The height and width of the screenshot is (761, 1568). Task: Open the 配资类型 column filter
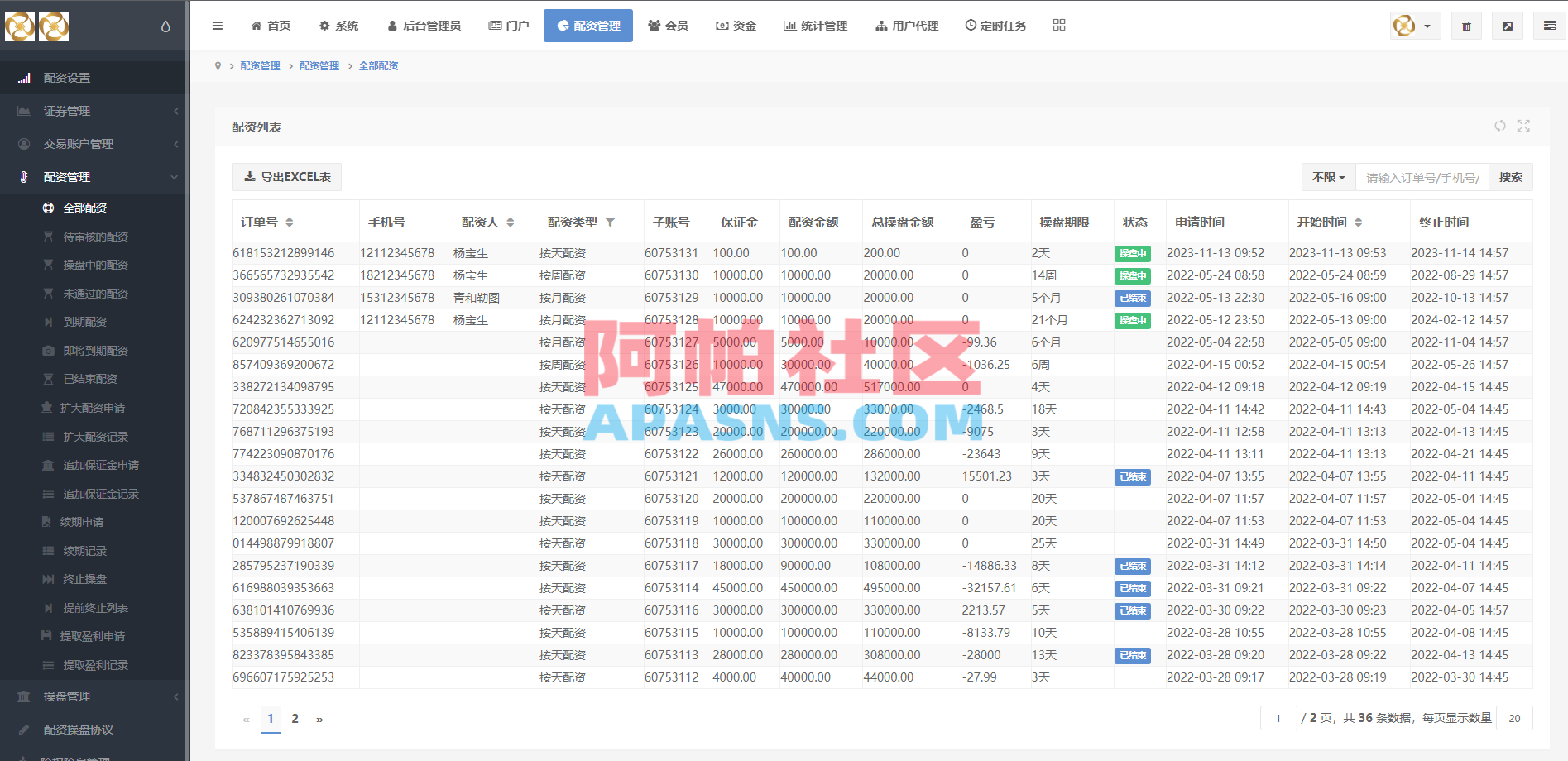611,222
